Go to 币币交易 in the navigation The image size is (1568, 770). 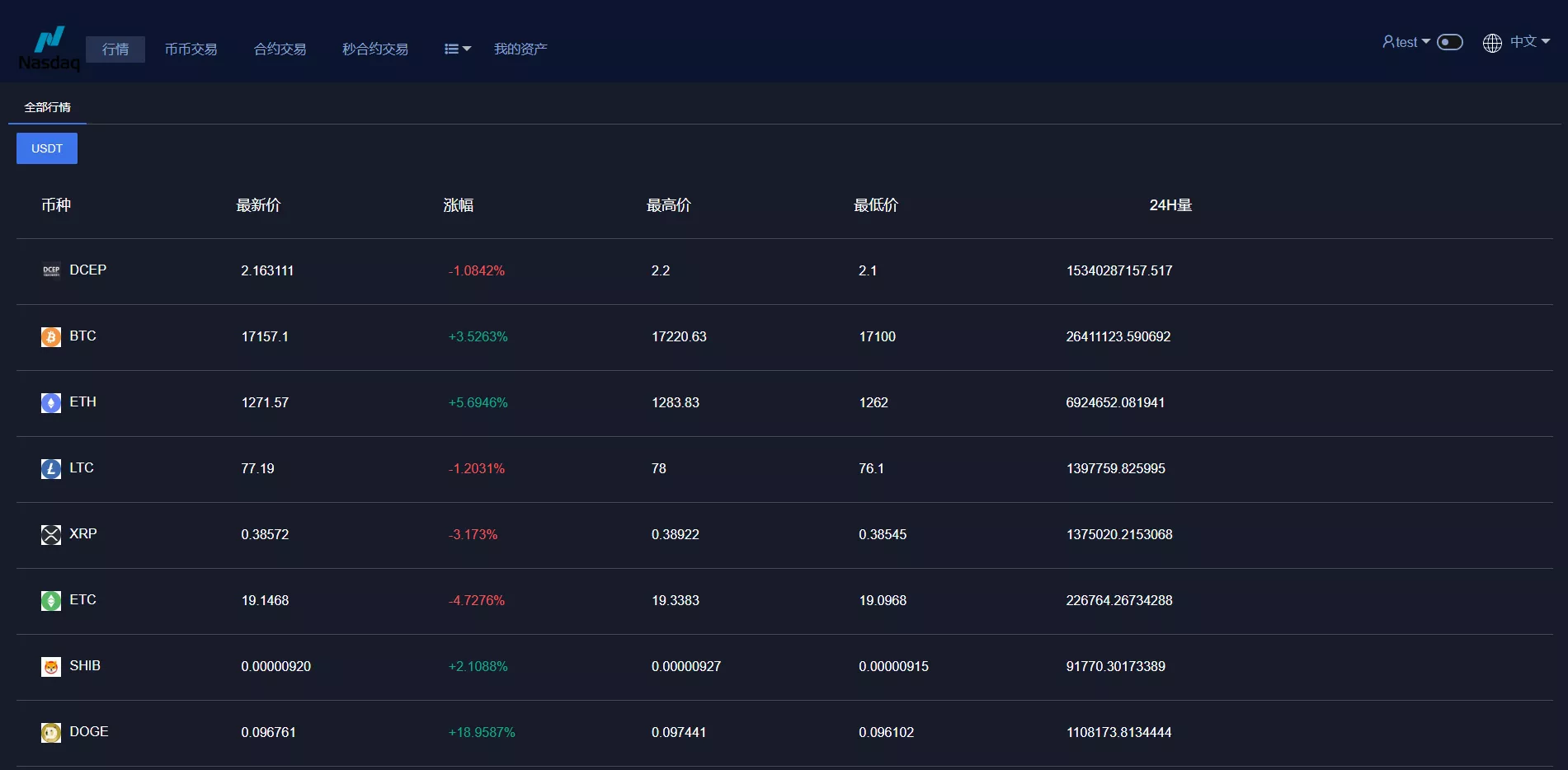[191, 49]
